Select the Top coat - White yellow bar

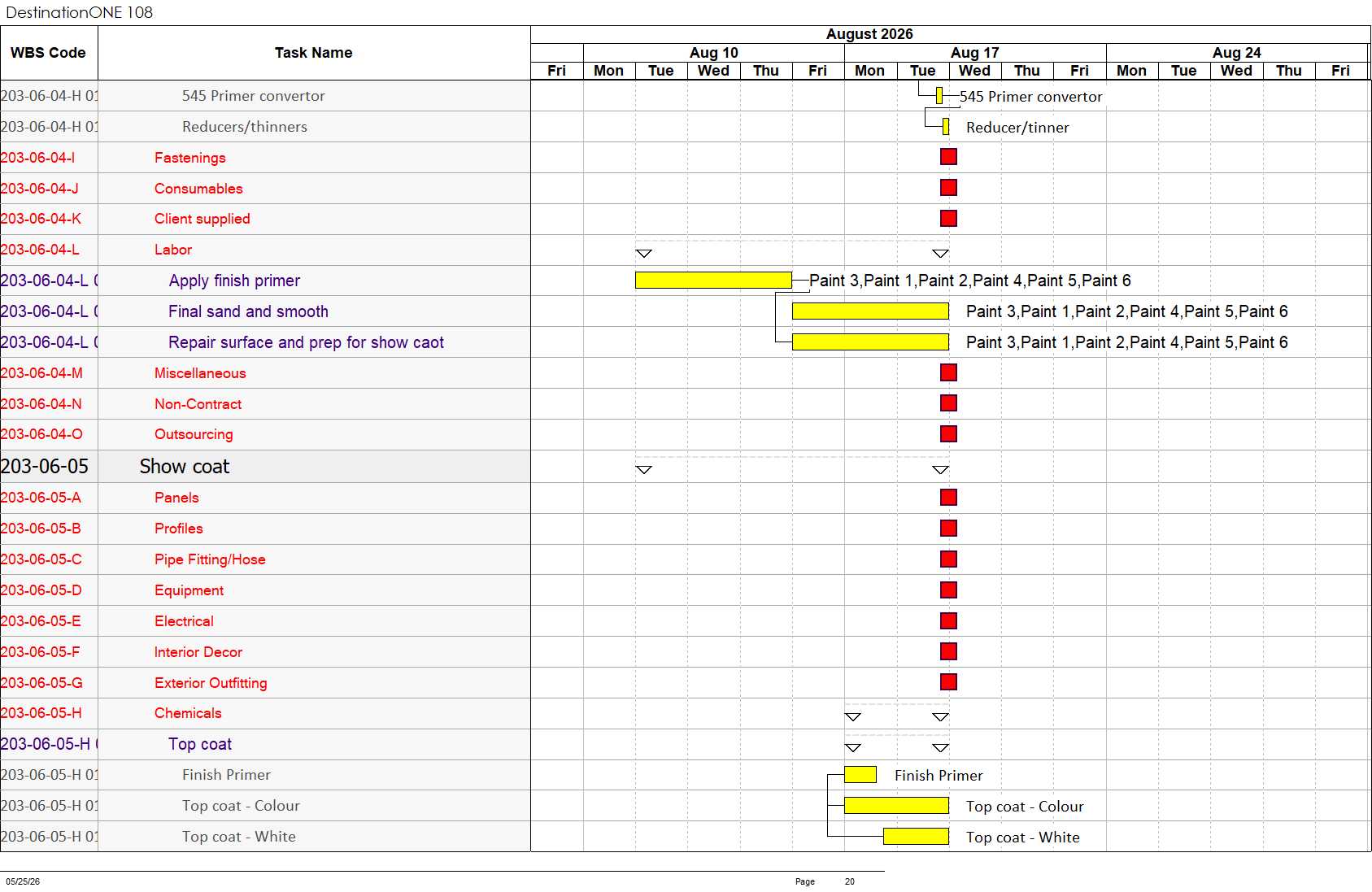[x=916, y=837]
